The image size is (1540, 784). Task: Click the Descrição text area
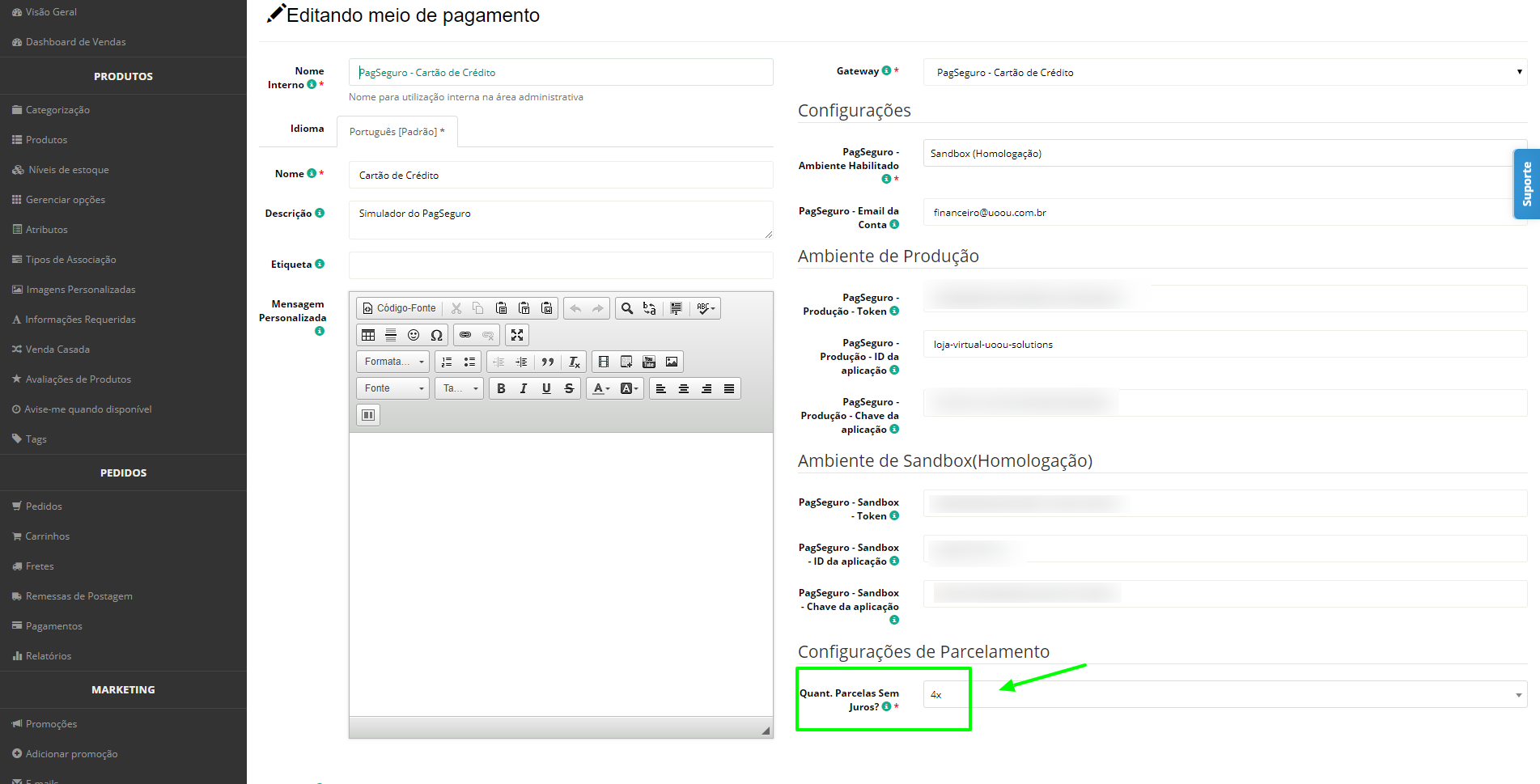coord(561,220)
